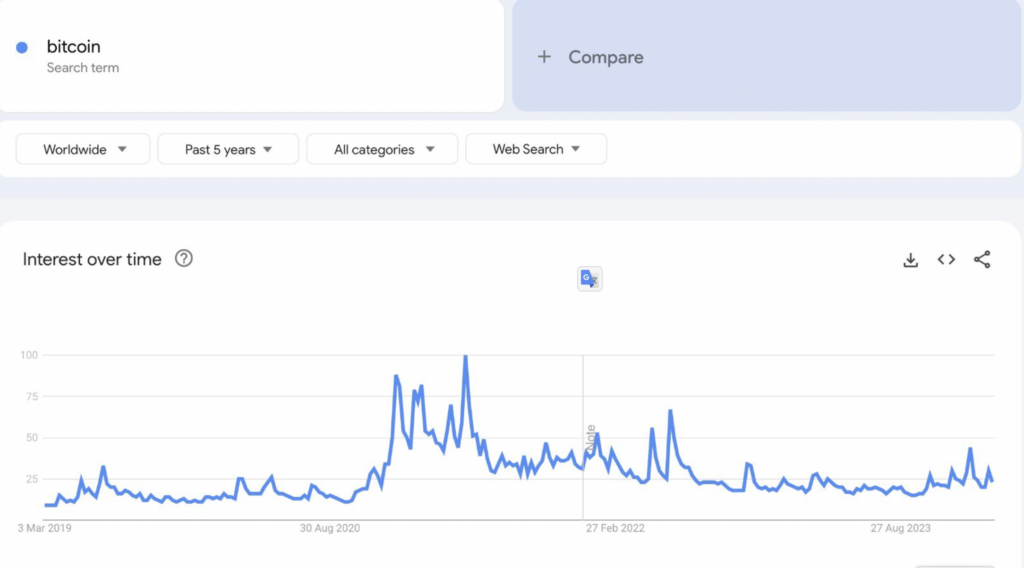1024x568 pixels.
Task: Click the blue dot next to bitcoin
Action: (x=22, y=47)
